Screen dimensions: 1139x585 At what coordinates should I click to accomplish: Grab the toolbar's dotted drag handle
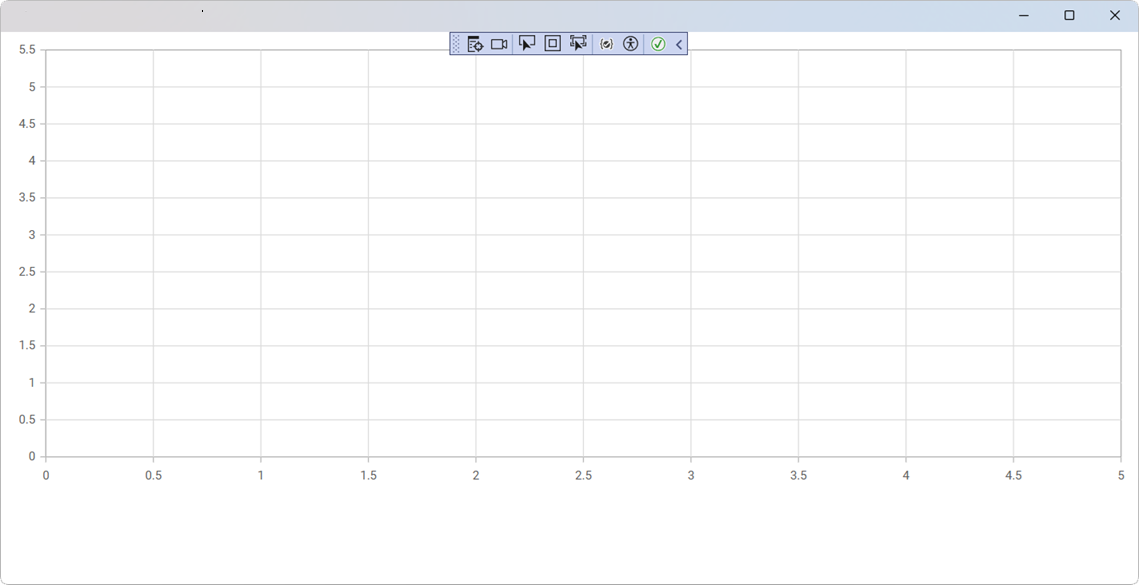tap(457, 44)
